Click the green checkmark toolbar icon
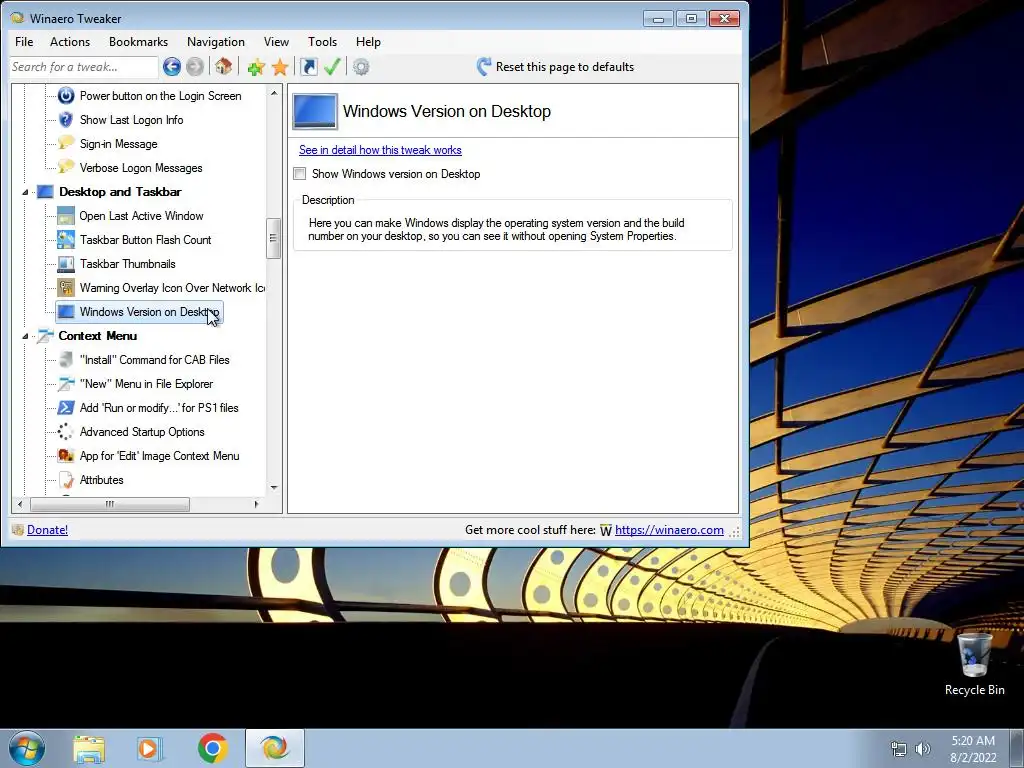Viewport: 1024px width, 768px height. pos(332,67)
